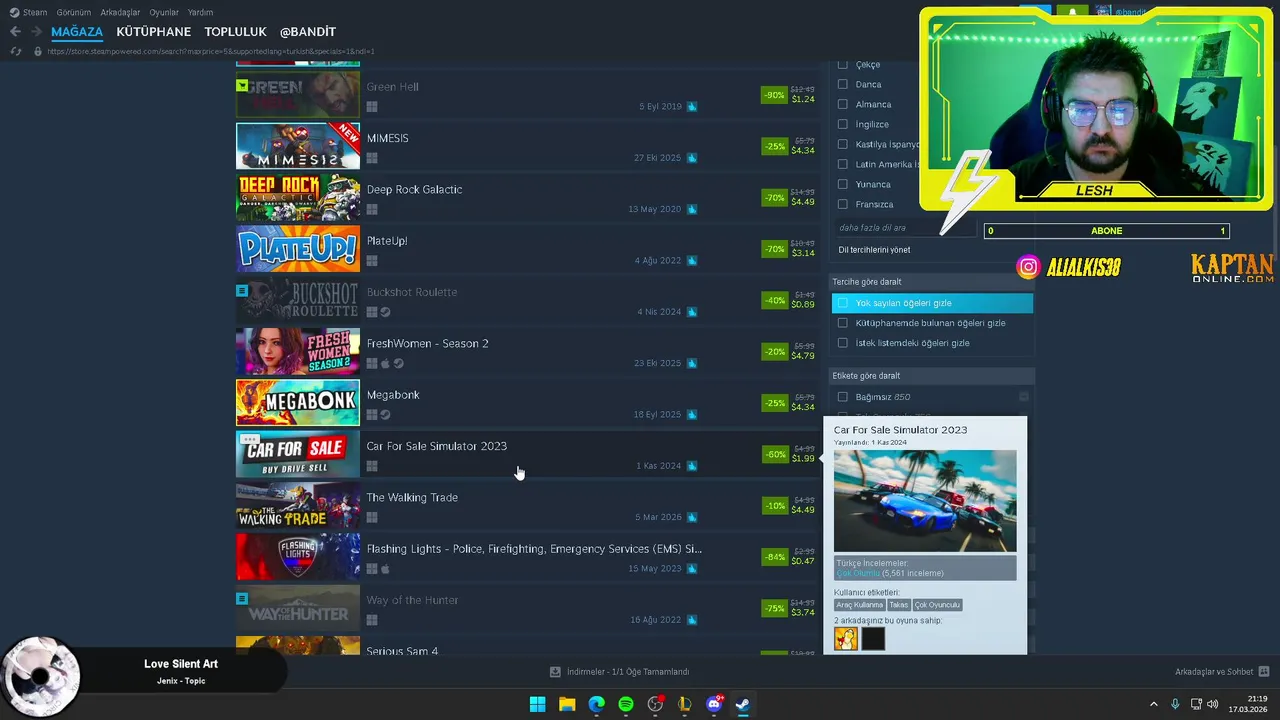Toggle 'Kütüphanemde bulunan öğeleri gizle' checkbox
Screen dimensions: 1280x720
click(842, 323)
